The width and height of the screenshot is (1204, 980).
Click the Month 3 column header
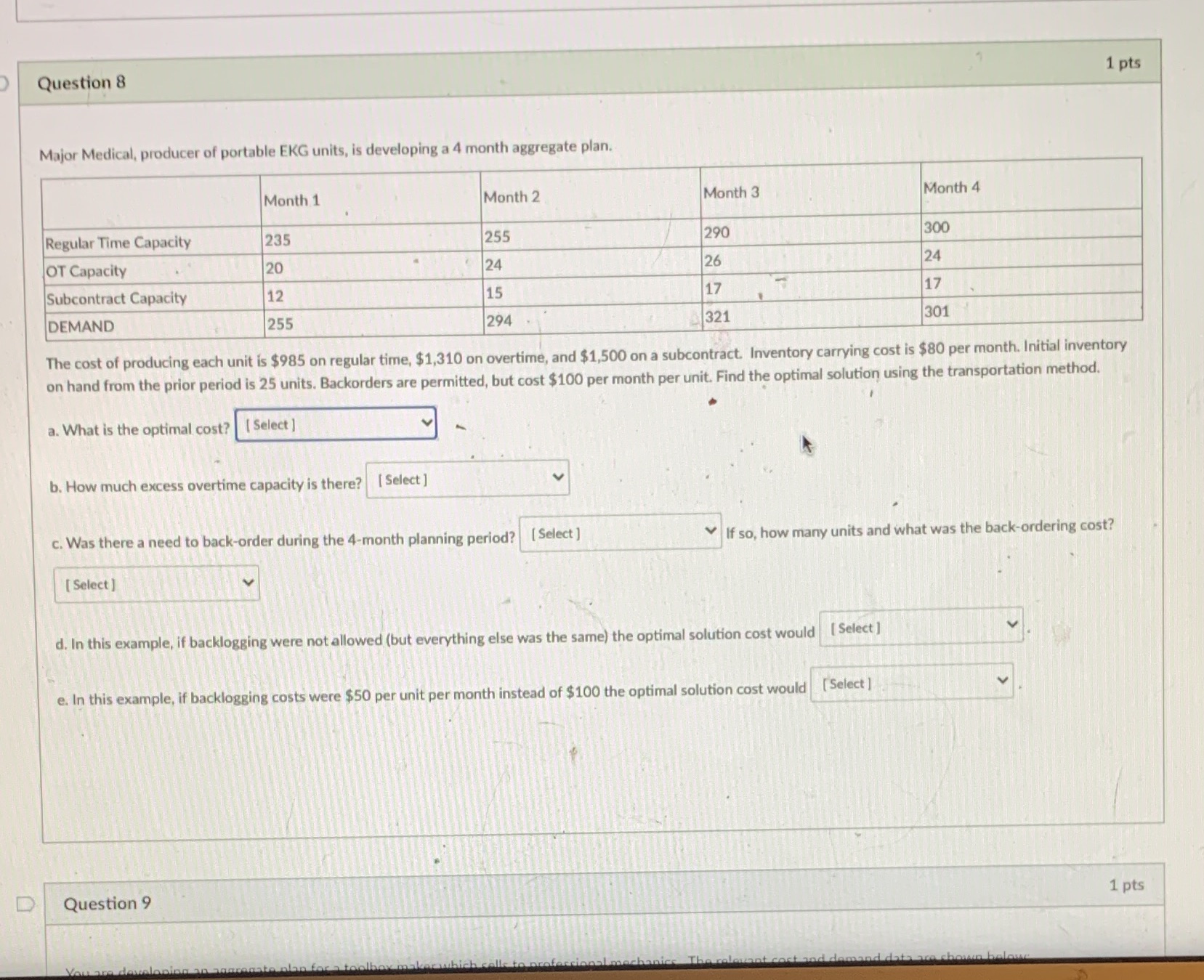pyautogui.click(x=731, y=193)
